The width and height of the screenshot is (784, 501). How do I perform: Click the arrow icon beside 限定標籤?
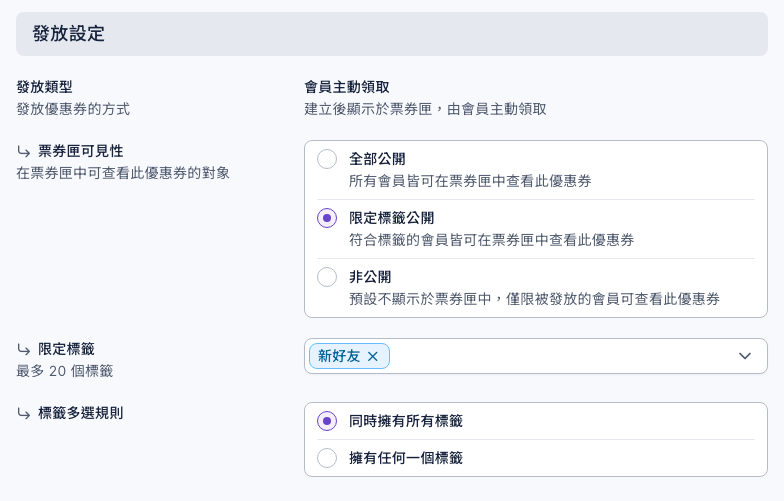(x=24, y=349)
